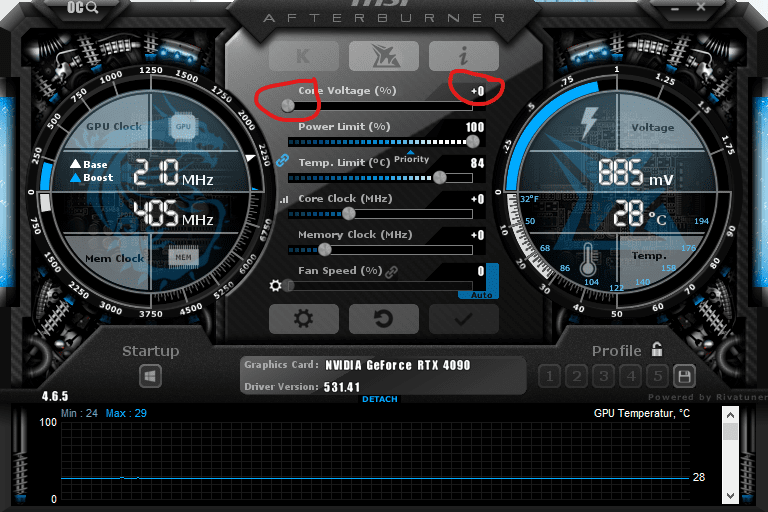Screen dimensions: 768x512
Task: Click the MSI jet logo button
Action: 384,56
